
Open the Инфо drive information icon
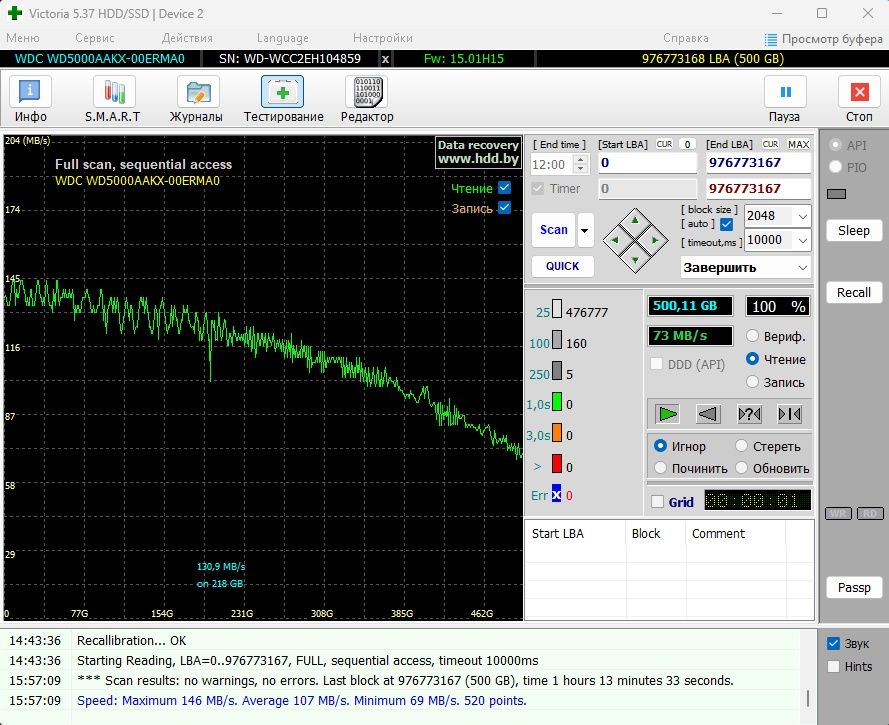point(30,92)
